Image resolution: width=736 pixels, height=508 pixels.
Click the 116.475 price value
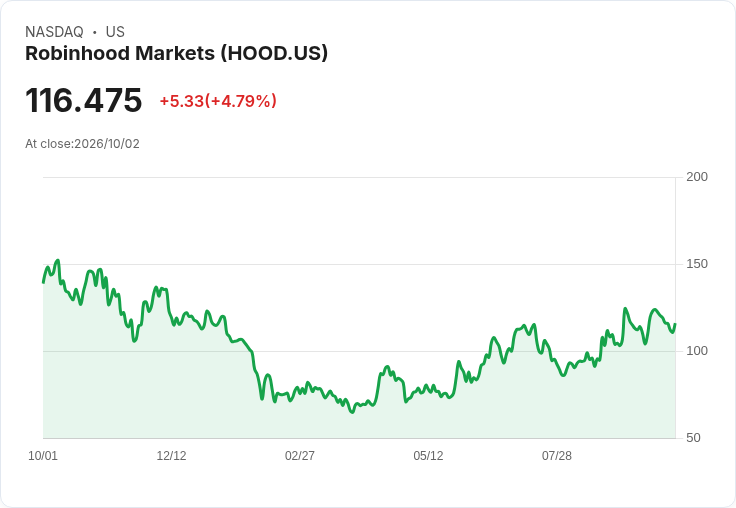tap(84, 100)
